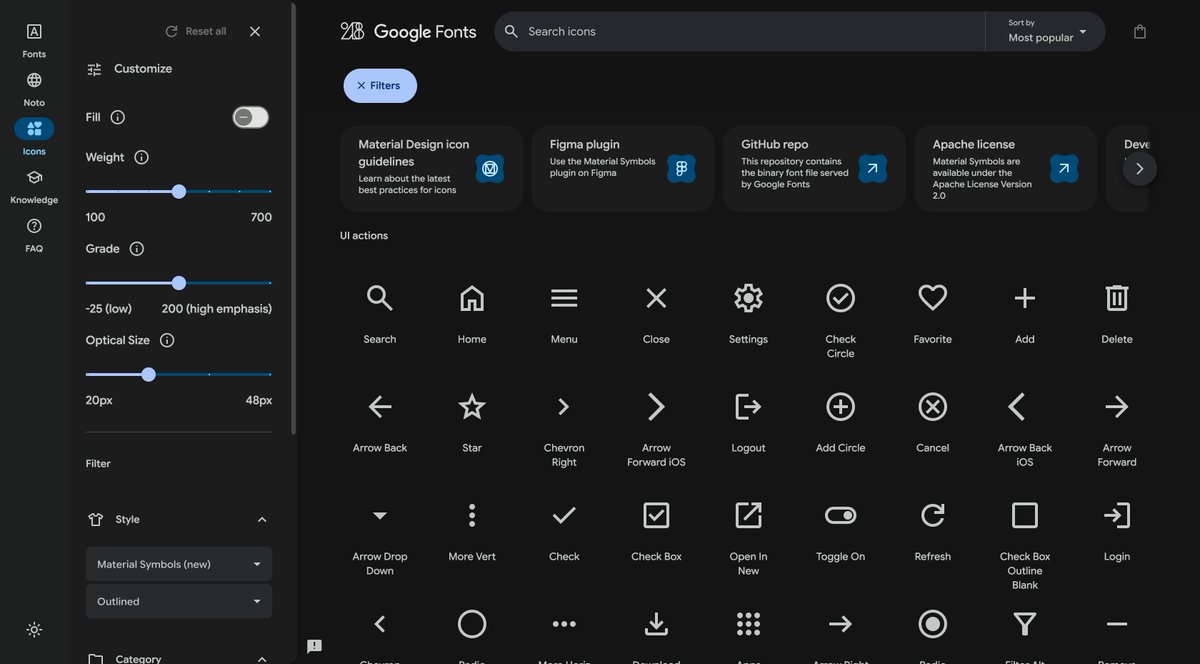Select the Add plus icon
This screenshot has height=664, width=1200.
coord(1025,298)
